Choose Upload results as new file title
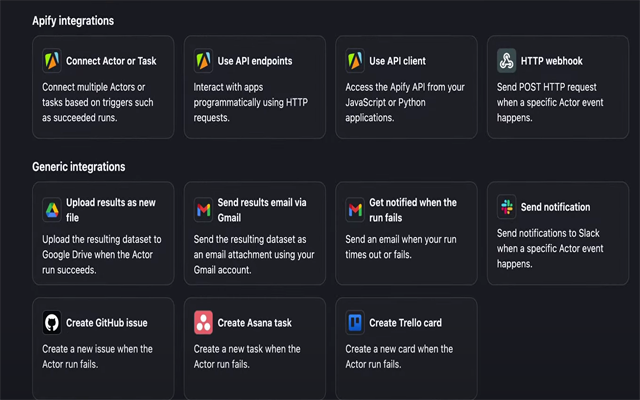Viewport: 640px width, 400px height. [111, 210]
